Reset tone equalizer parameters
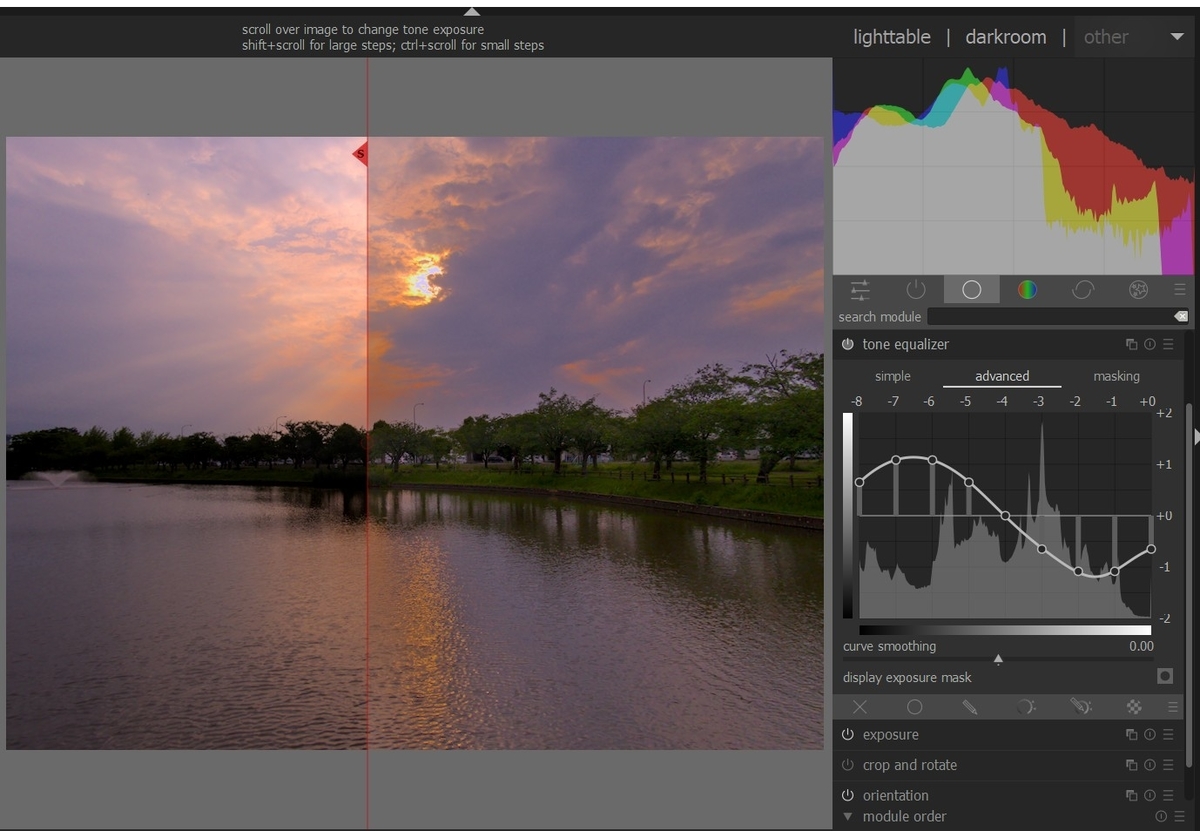This screenshot has width=1200, height=831. click(1149, 344)
